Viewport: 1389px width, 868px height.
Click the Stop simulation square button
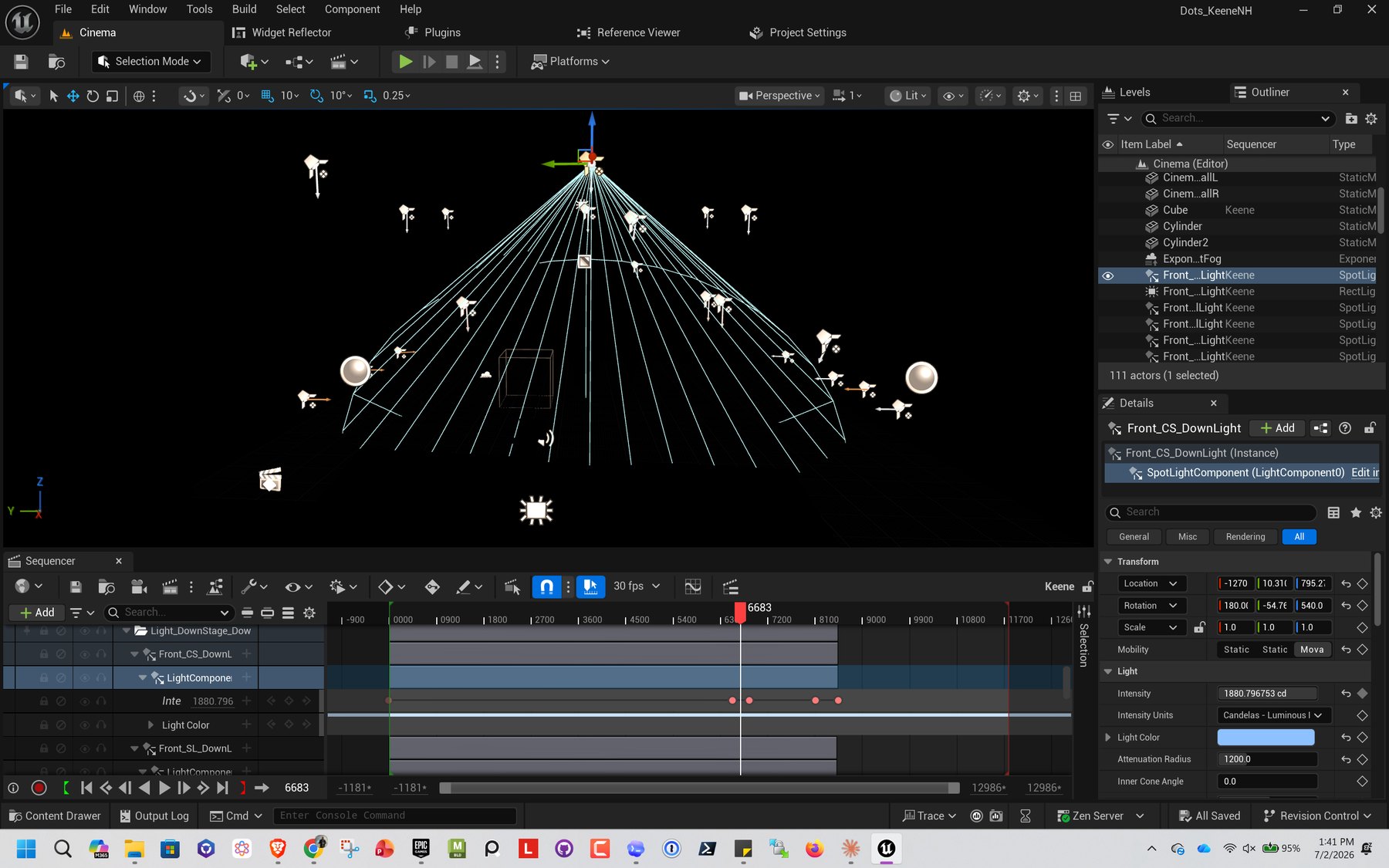coord(452,62)
